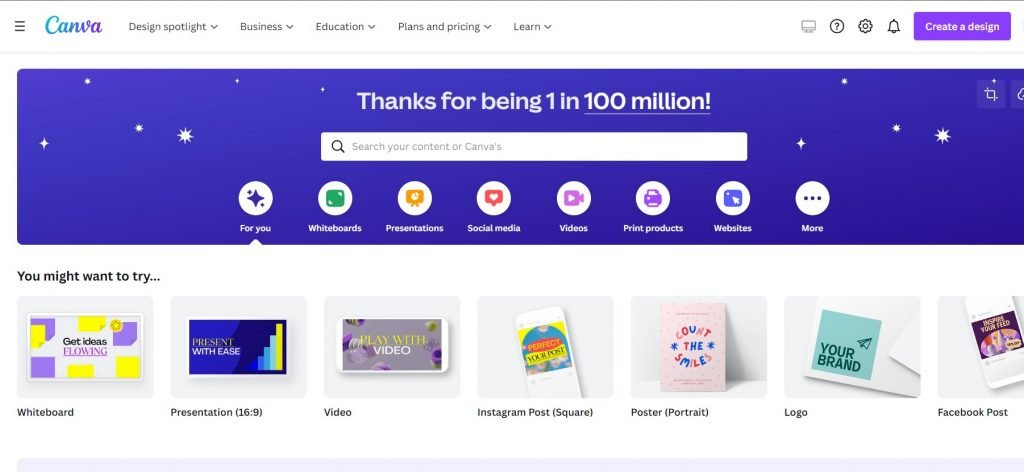Expand the Learn menu
Image resolution: width=1024 pixels, height=472 pixels.
pos(532,26)
